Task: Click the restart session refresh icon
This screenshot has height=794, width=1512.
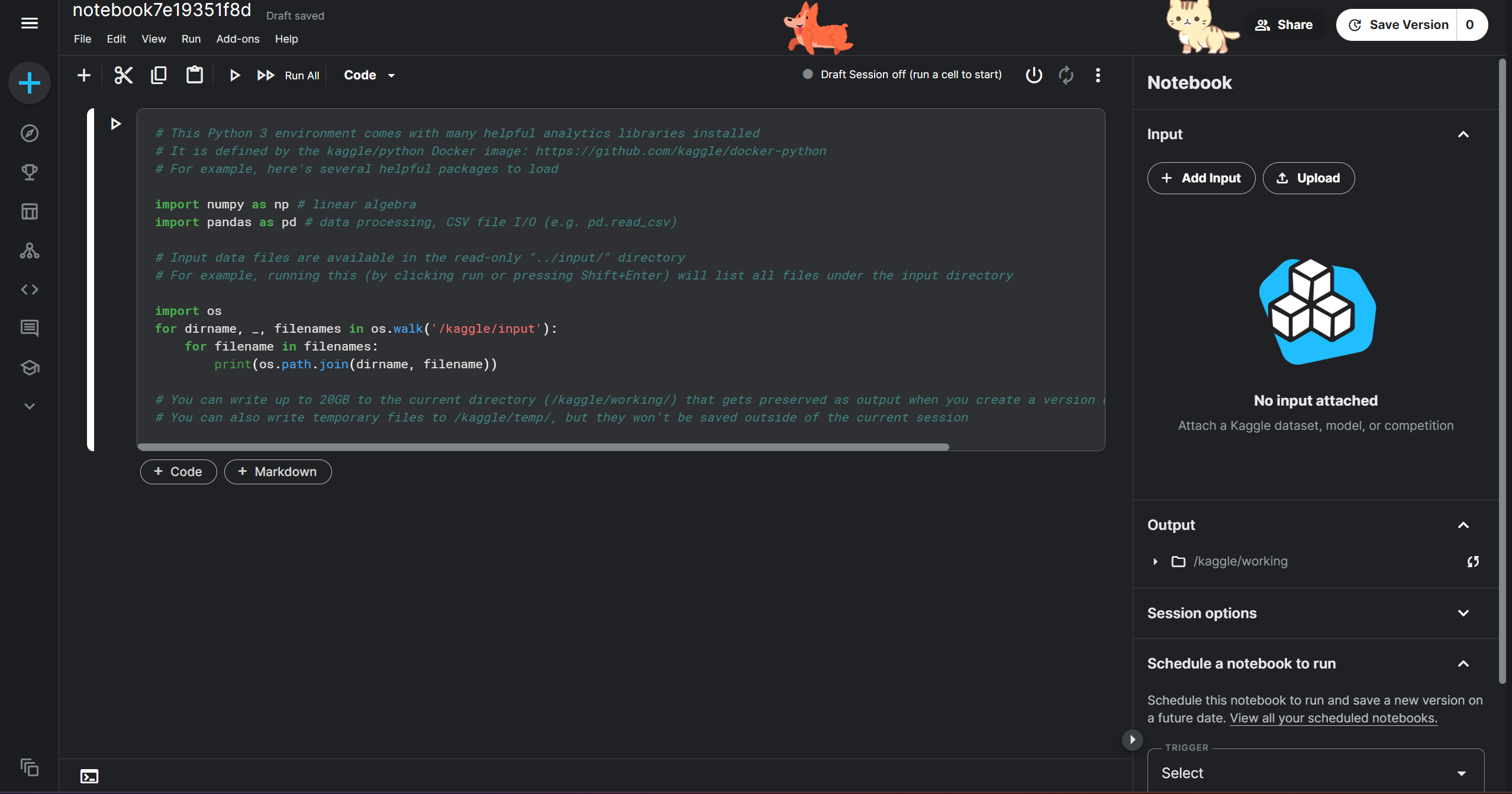Action: point(1066,75)
